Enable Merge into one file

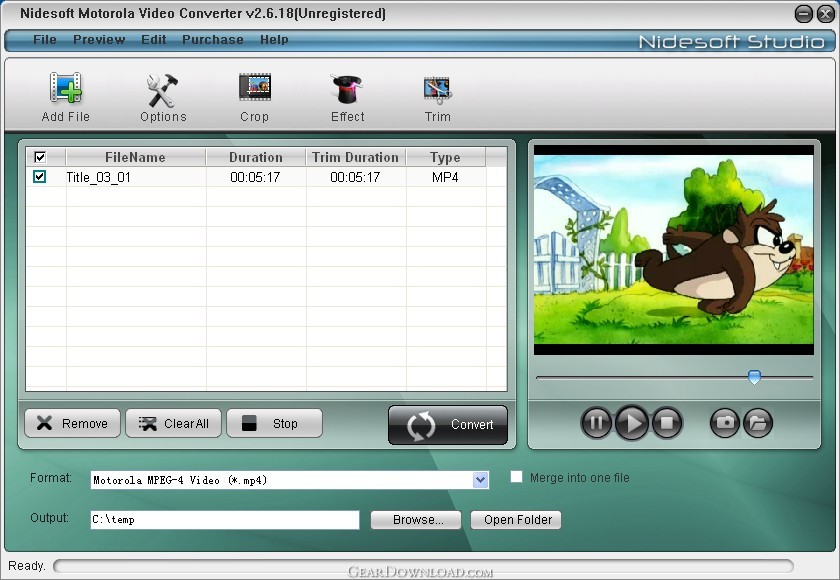click(x=516, y=477)
